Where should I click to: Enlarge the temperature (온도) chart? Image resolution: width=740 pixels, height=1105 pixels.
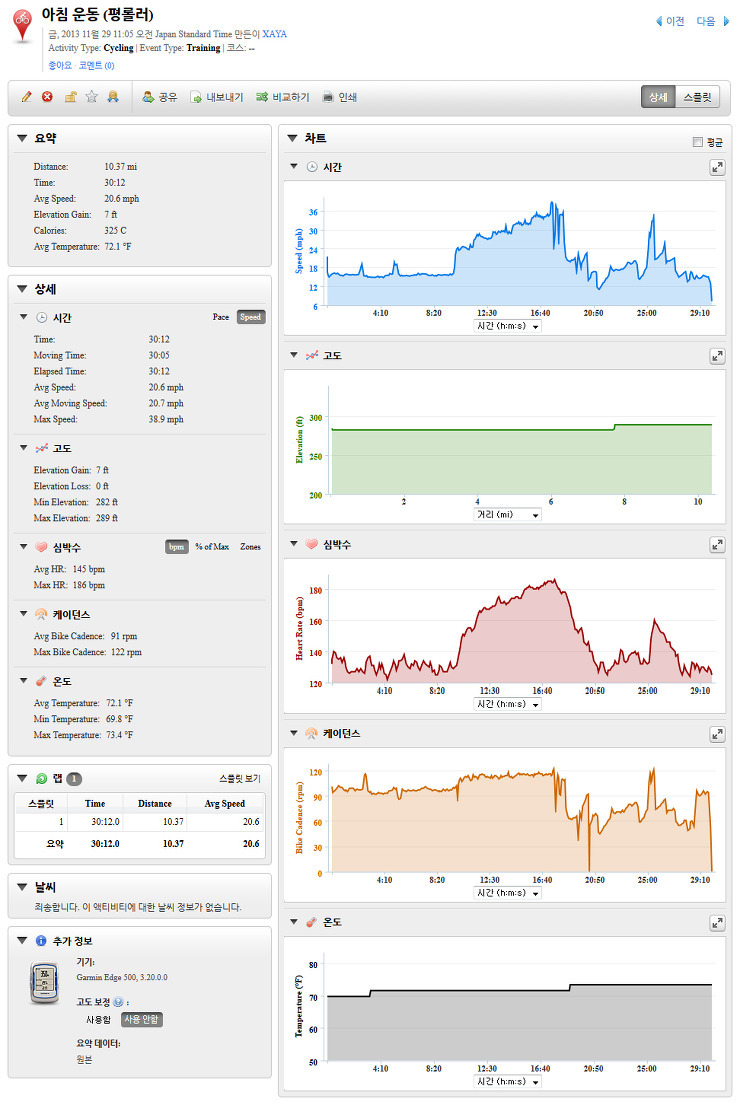[717, 923]
